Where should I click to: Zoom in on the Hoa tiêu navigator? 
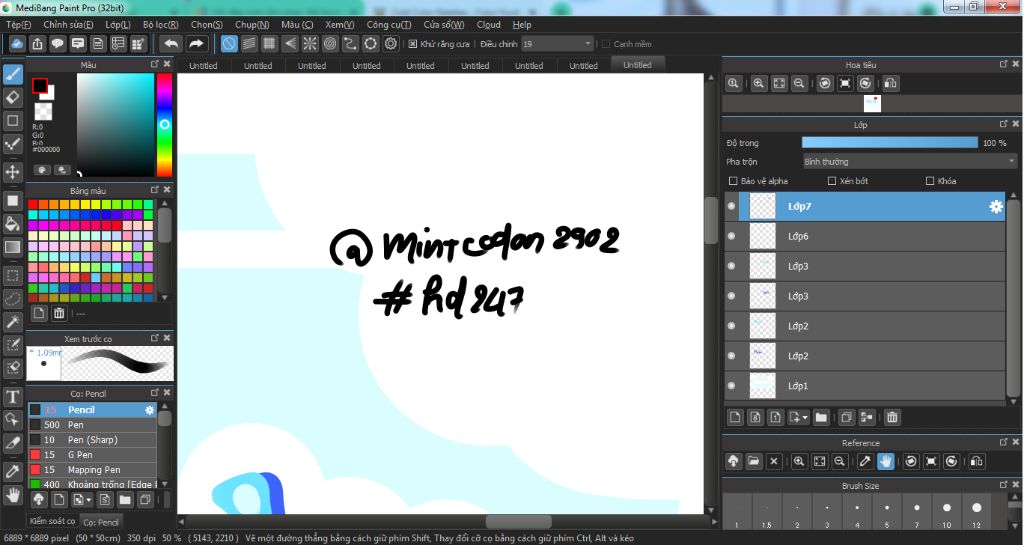(758, 84)
